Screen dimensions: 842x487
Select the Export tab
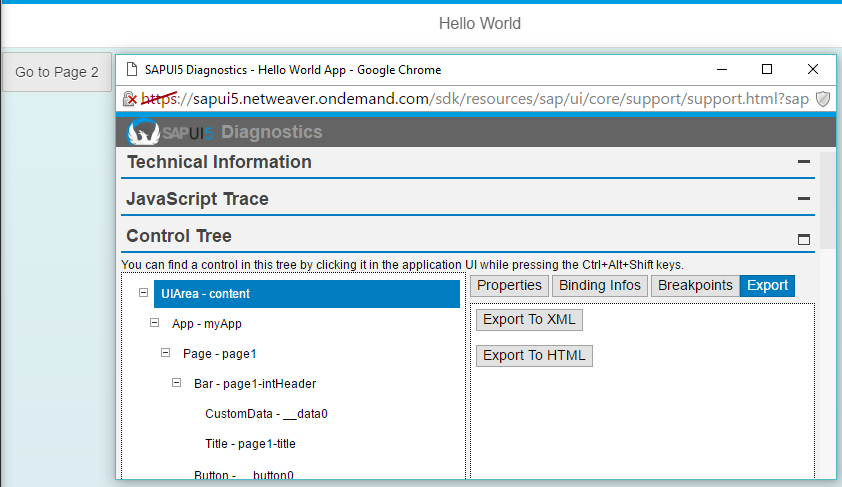point(767,286)
